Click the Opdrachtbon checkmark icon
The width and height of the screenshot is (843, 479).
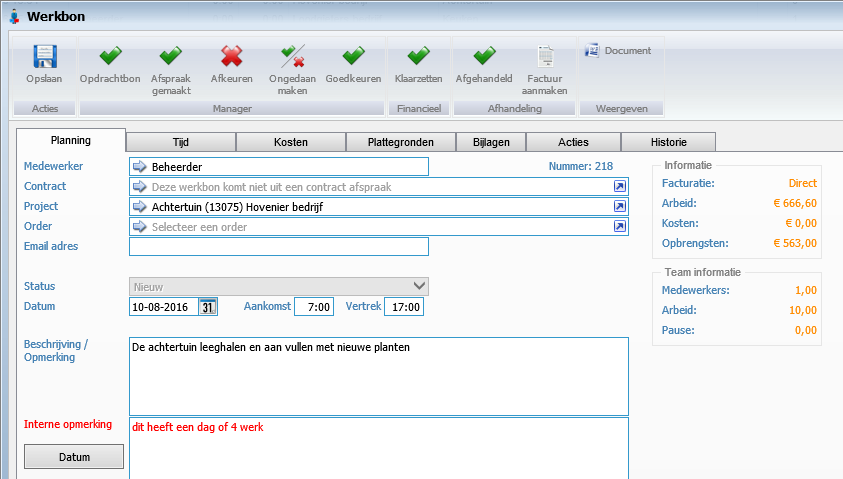coord(109,57)
